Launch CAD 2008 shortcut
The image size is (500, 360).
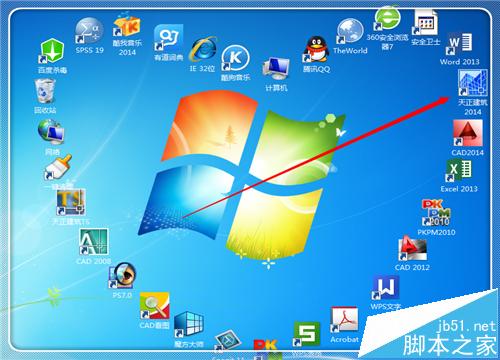pyautogui.click(x=94, y=242)
